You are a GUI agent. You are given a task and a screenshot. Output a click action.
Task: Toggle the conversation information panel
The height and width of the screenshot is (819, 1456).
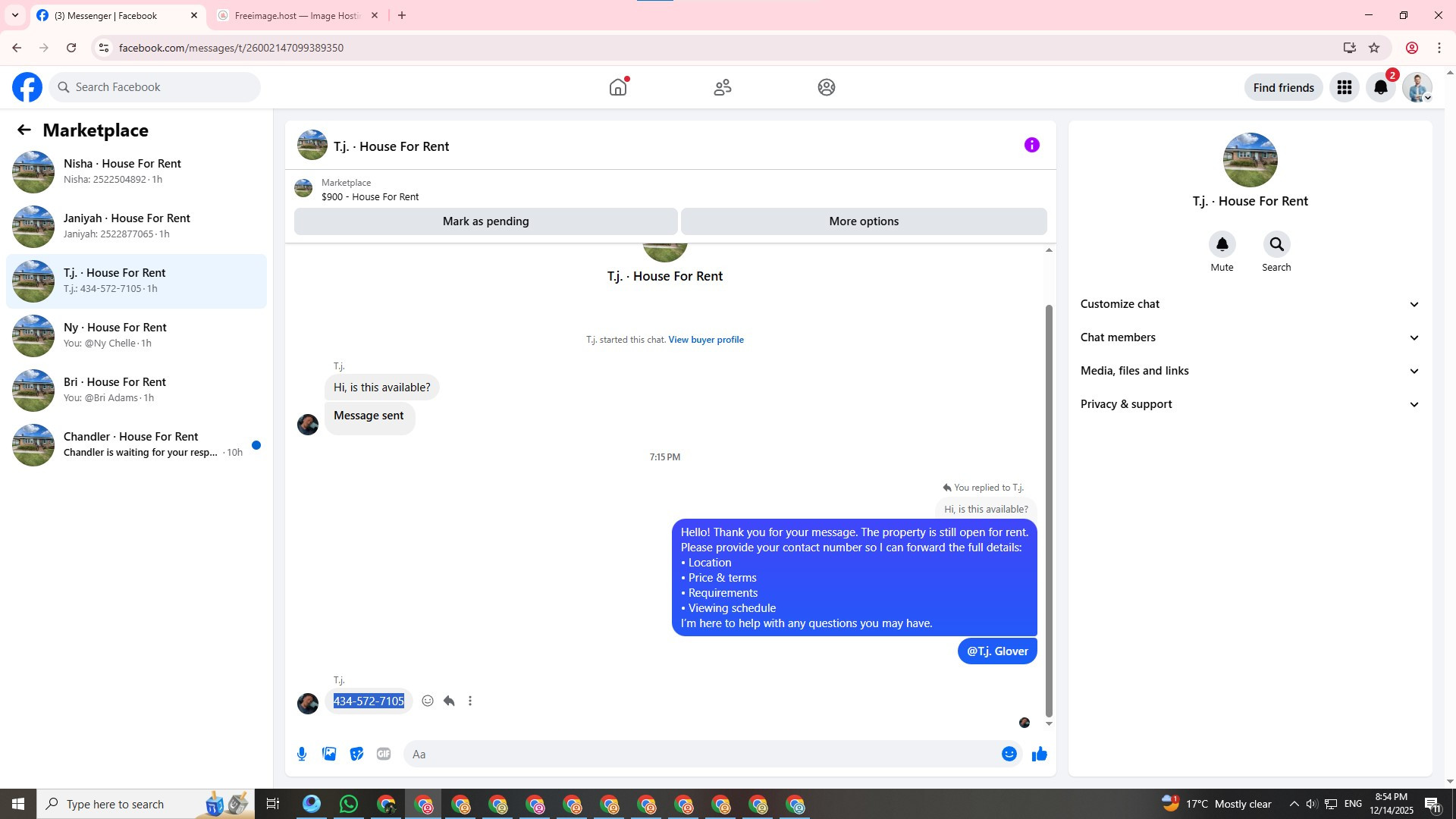1031,145
